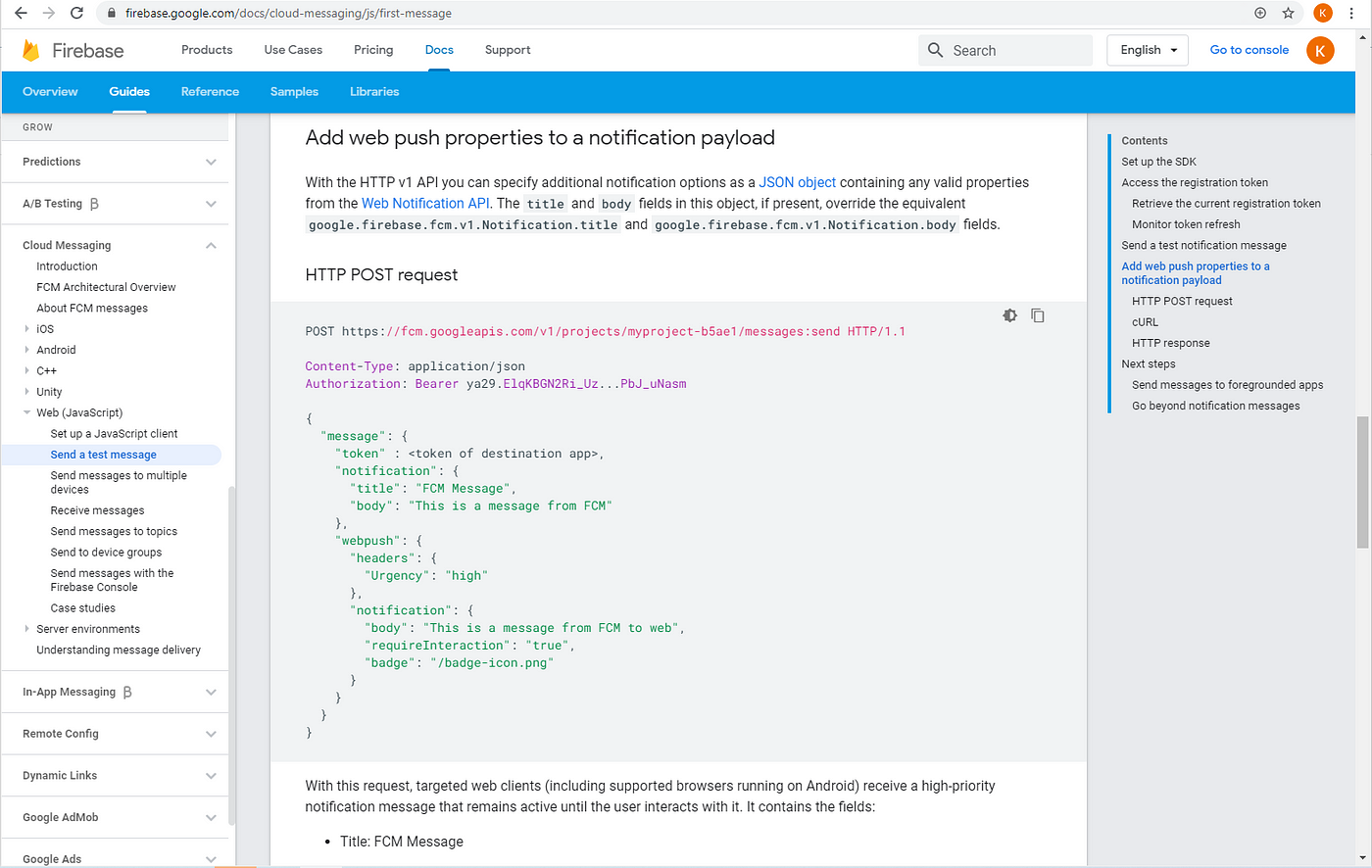
Task: Open the Products menu
Action: pos(207,50)
